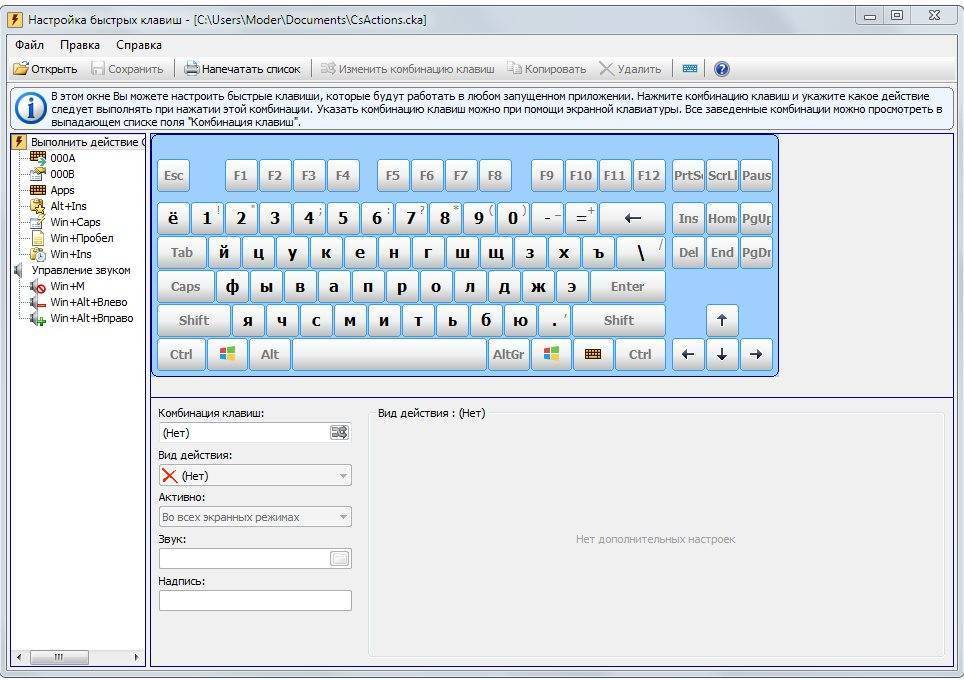964x680 pixels.
Task: Click the down arrow key
Action: tap(722, 355)
